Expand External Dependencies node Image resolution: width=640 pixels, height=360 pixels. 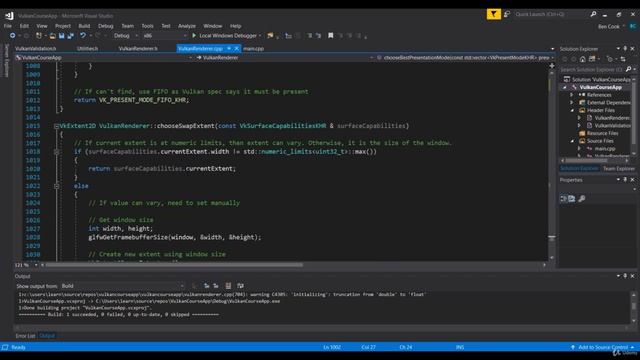(572, 103)
